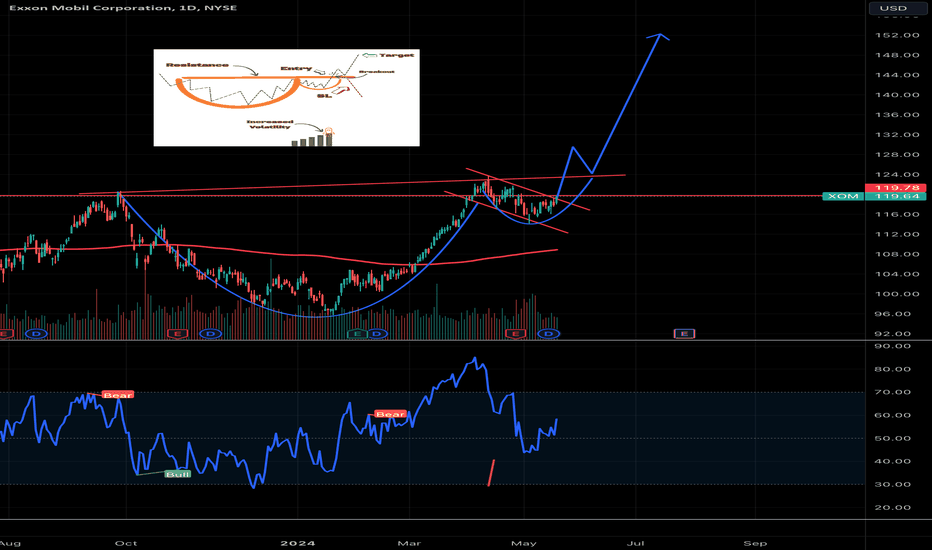The image size is (932, 550).
Task: Click the green Bull divergence label
Action: click(178, 474)
